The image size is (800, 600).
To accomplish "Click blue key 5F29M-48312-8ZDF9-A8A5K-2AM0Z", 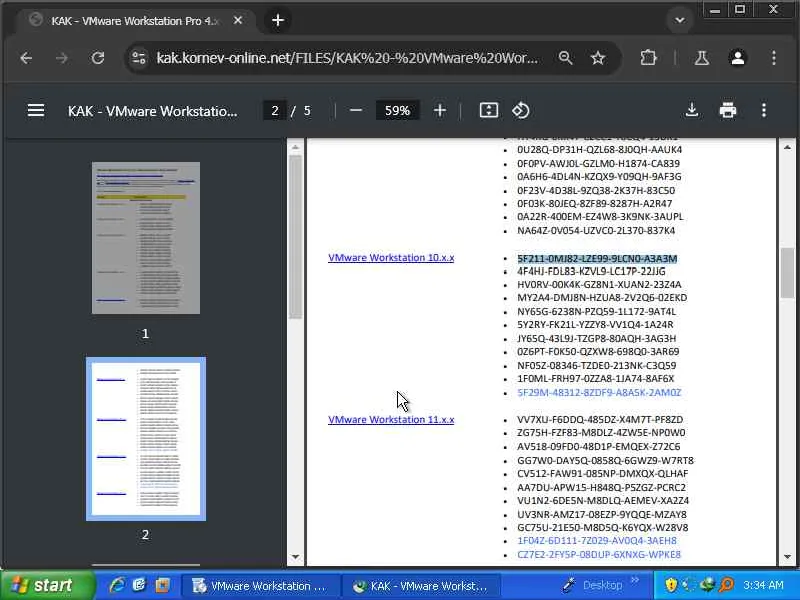I will click(599, 392).
